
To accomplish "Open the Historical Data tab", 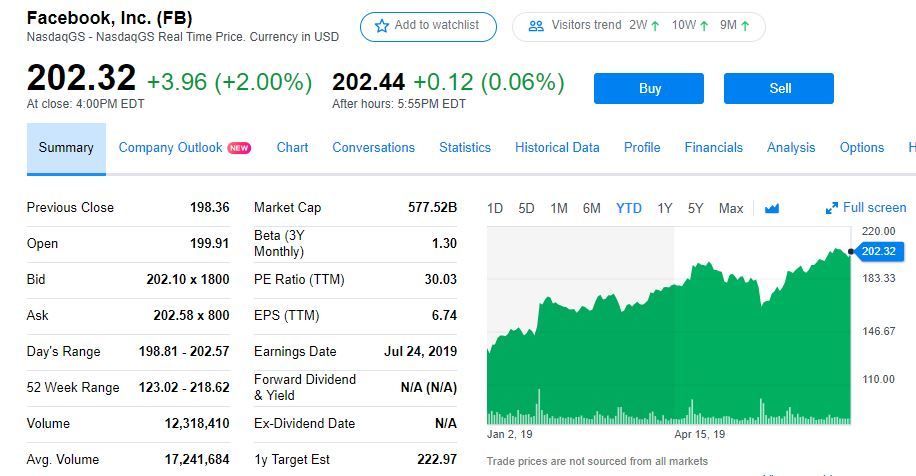I will pos(557,148).
